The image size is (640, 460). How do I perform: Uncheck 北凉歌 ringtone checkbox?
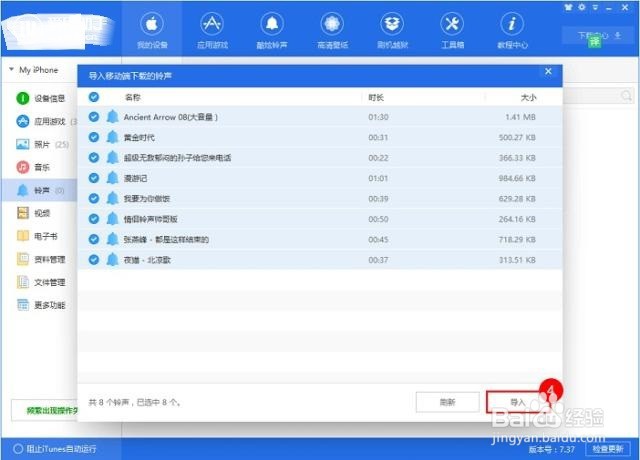coord(94,260)
